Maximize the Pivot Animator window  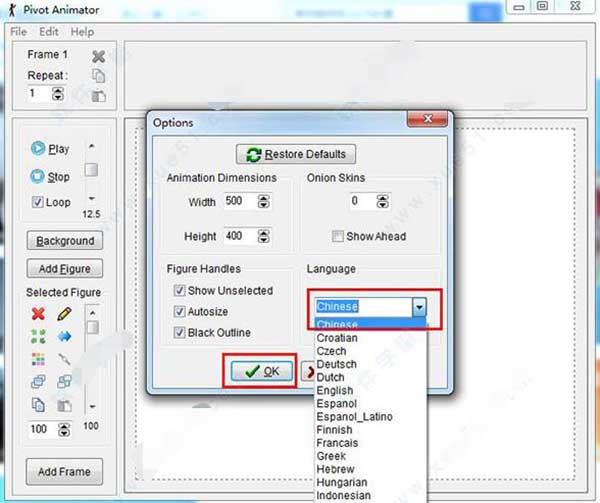[x=542, y=6]
